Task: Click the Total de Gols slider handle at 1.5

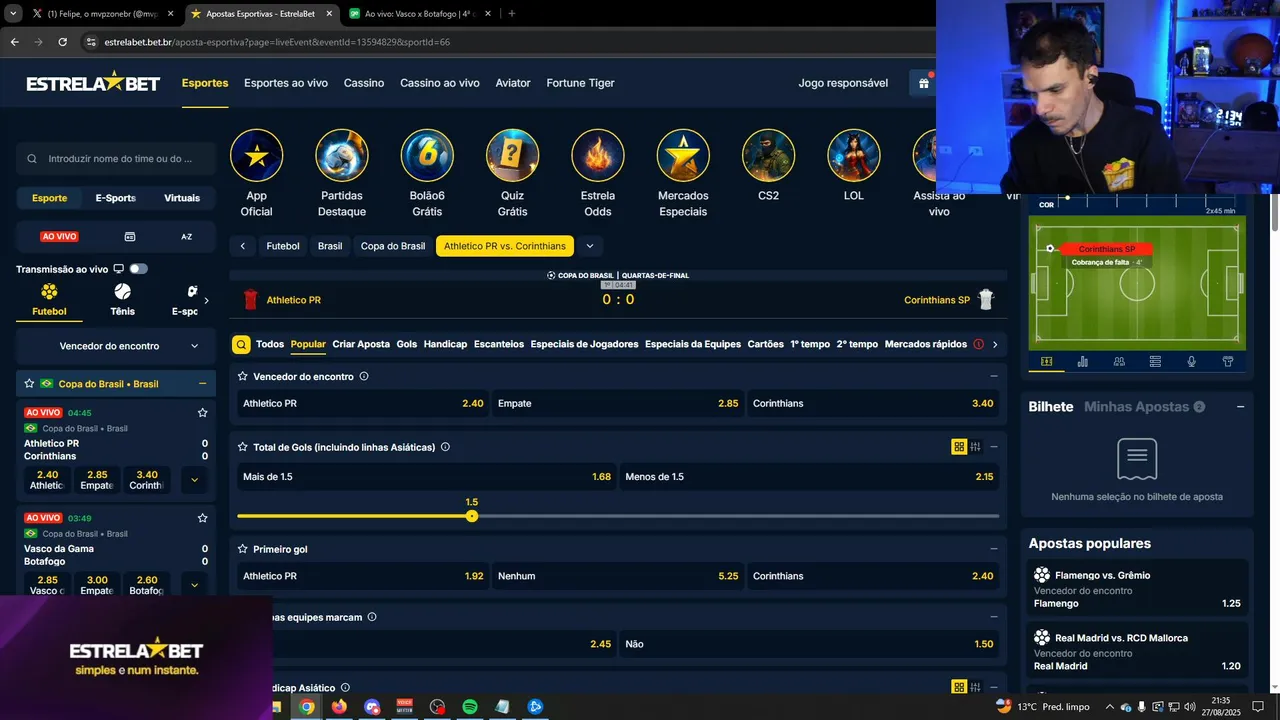Action: (472, 516)
